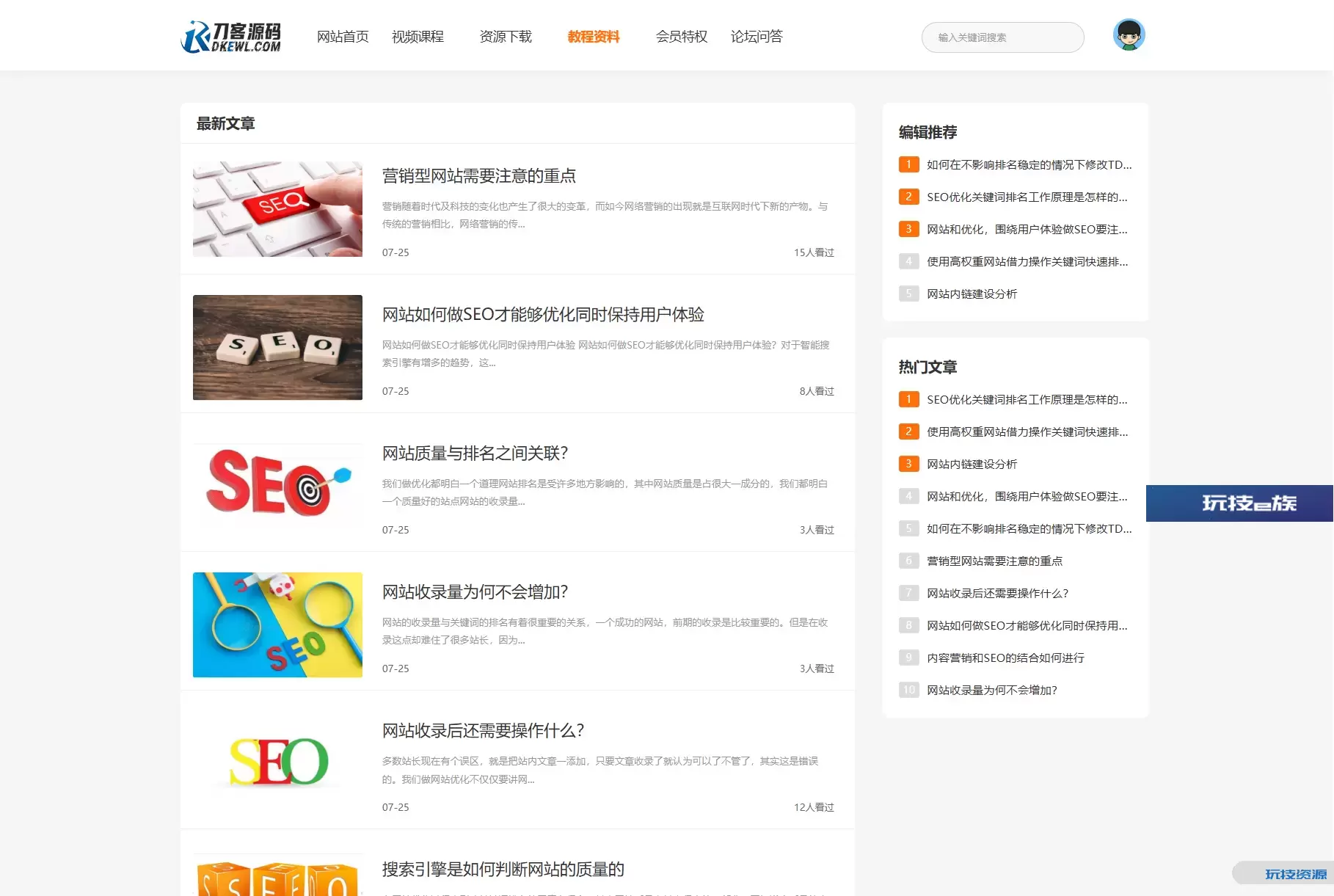Focus the 输入关键词搜索 search field

pos(1002,37)
